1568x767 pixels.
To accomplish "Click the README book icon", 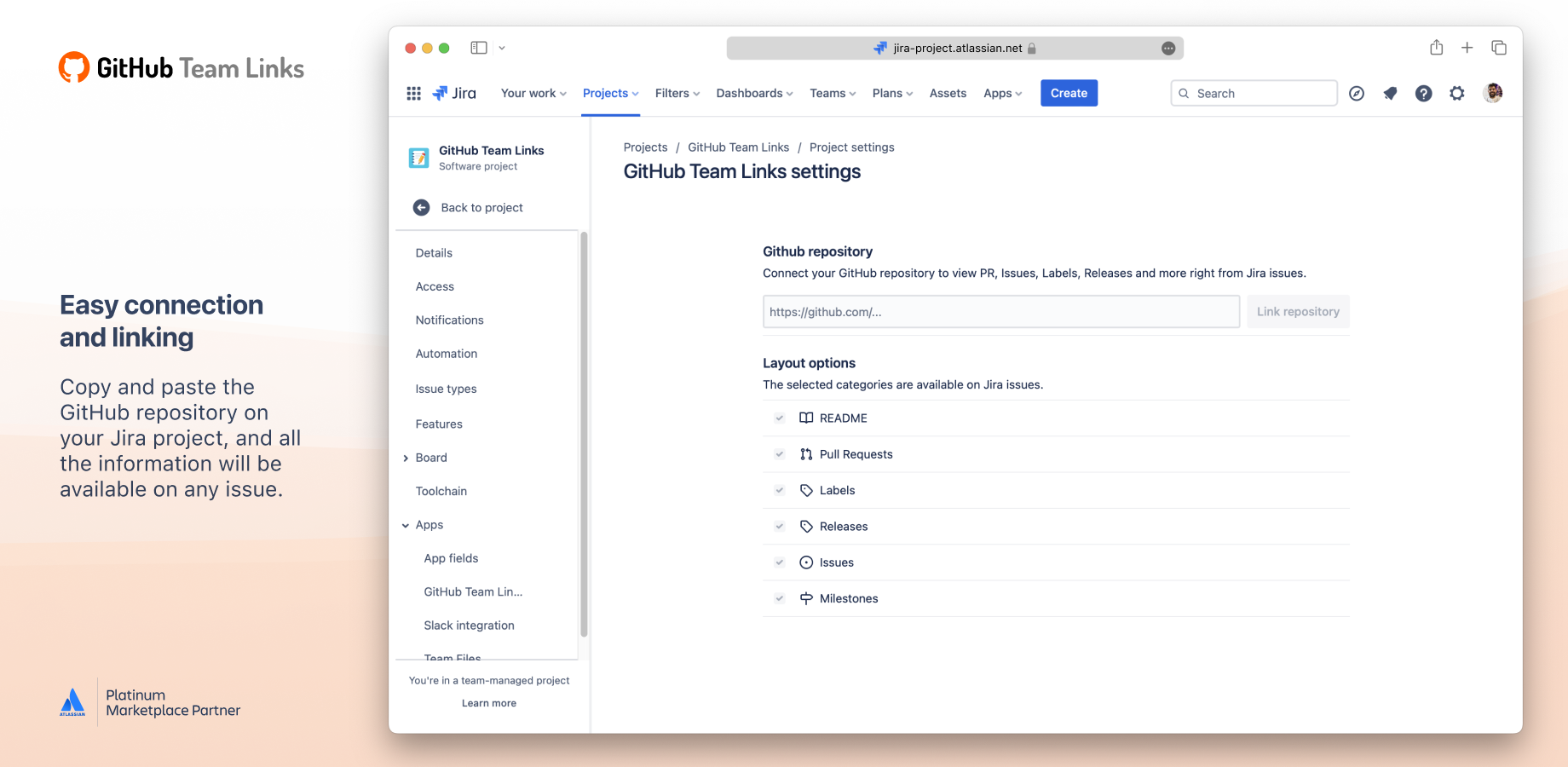I will pos(806,418).
